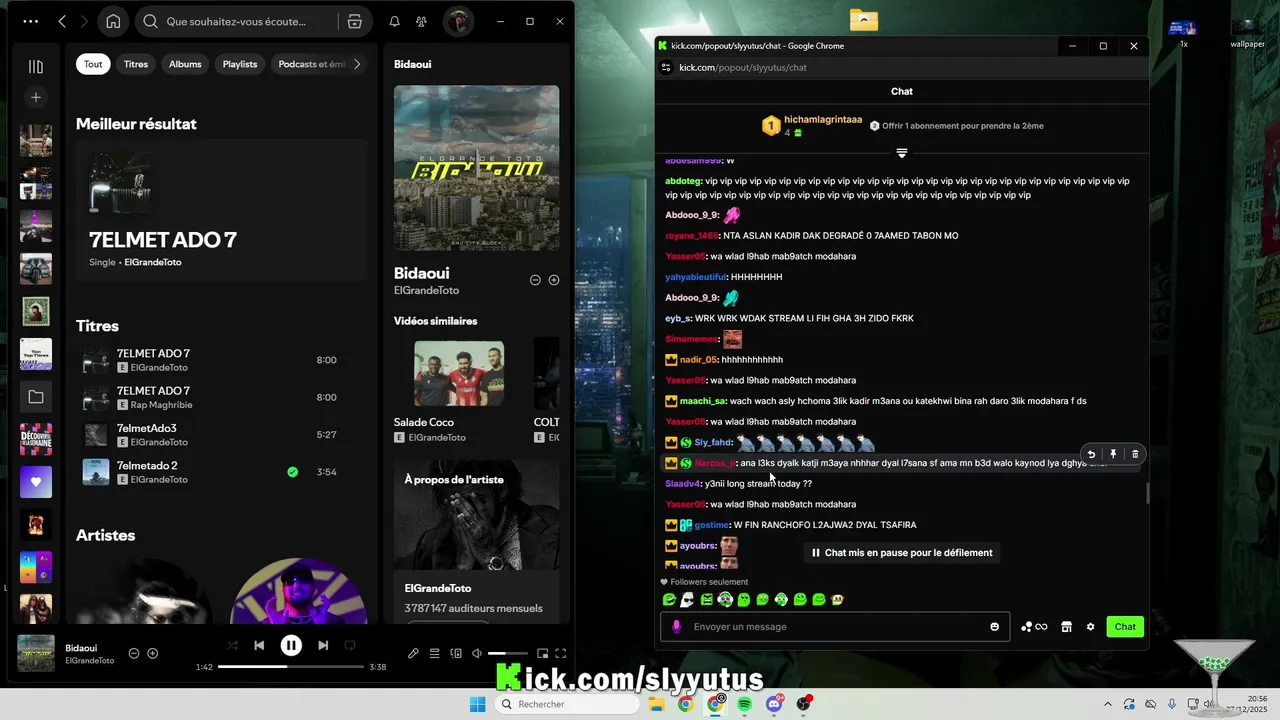Viewport: 1280px width, 720px height.
Task: Toggle repeat in Spotify player
Action: (x=350, y=645)
